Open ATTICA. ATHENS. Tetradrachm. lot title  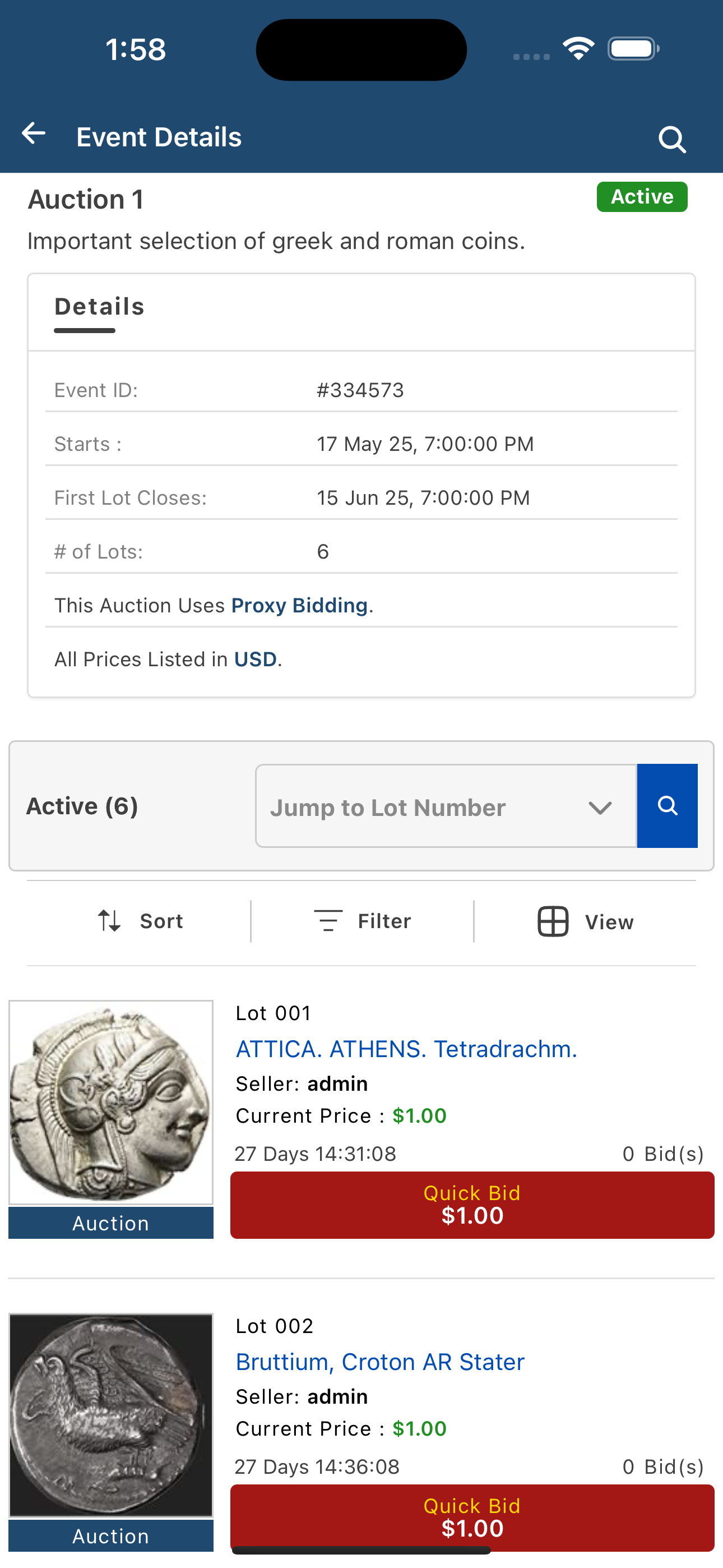[x=406, y=1049]
